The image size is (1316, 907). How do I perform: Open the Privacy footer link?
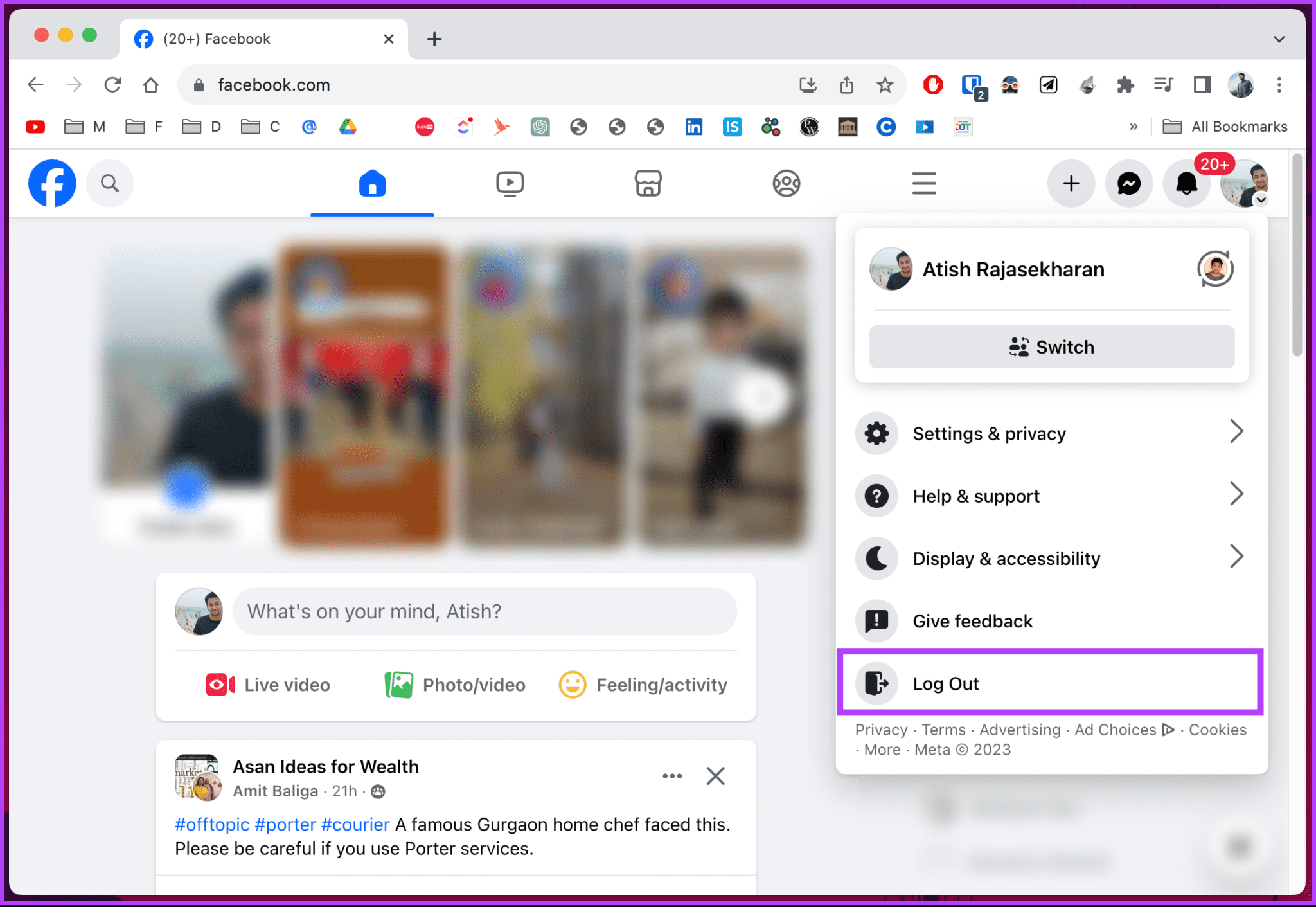point(880,730)
